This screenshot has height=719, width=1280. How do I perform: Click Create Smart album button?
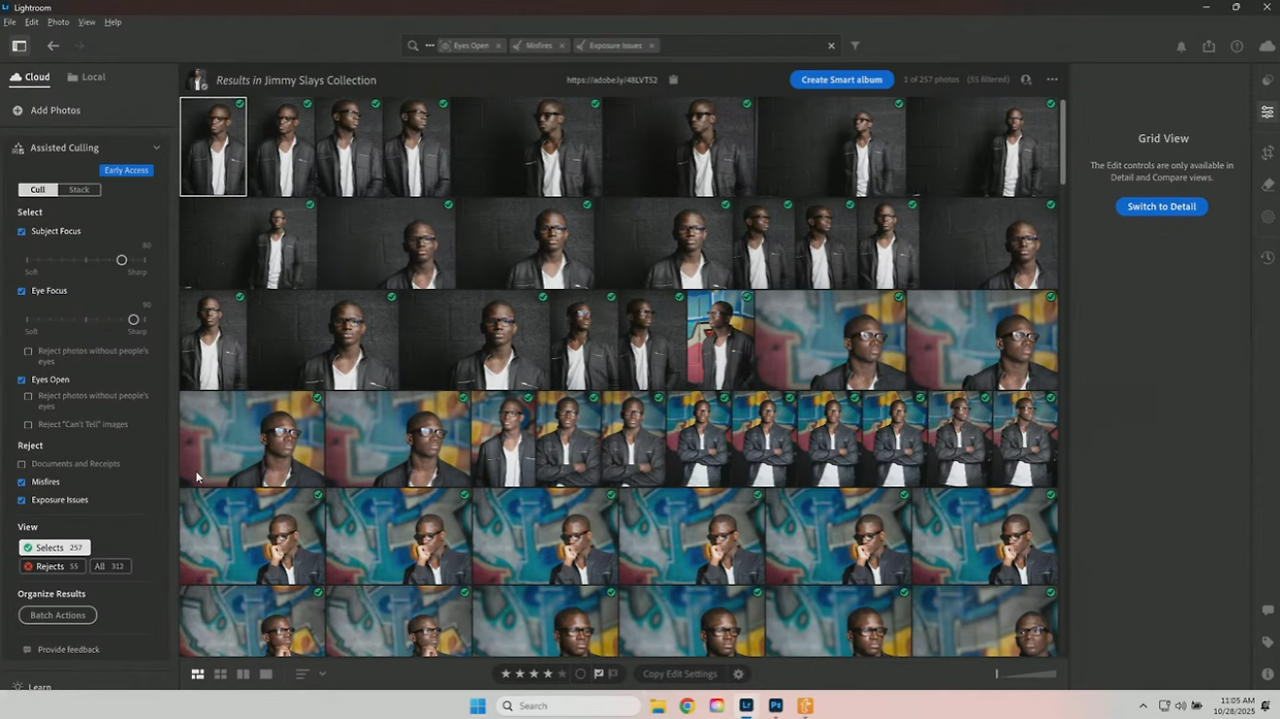pos(842,80)
